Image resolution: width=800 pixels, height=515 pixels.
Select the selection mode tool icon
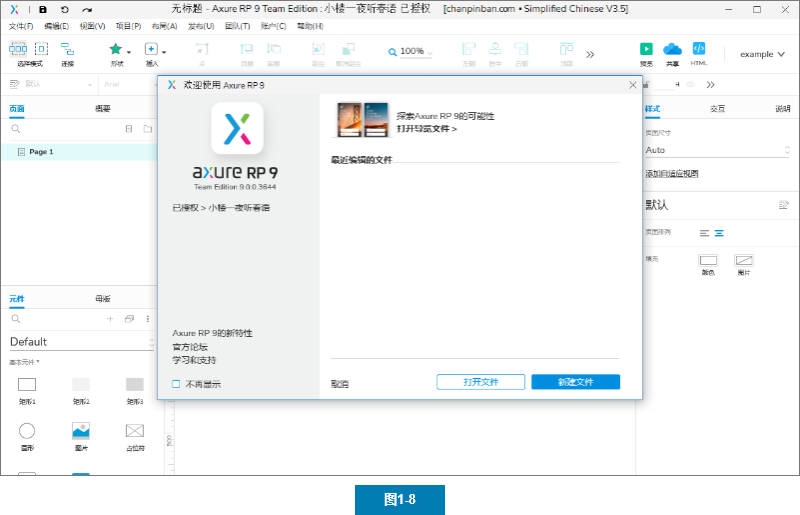18,49
